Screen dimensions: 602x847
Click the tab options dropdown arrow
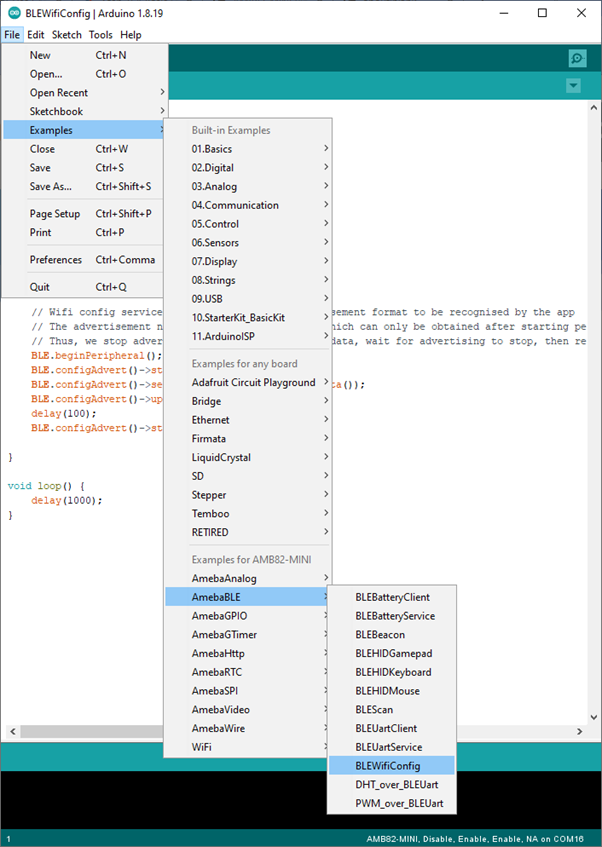tap(573, 86)
